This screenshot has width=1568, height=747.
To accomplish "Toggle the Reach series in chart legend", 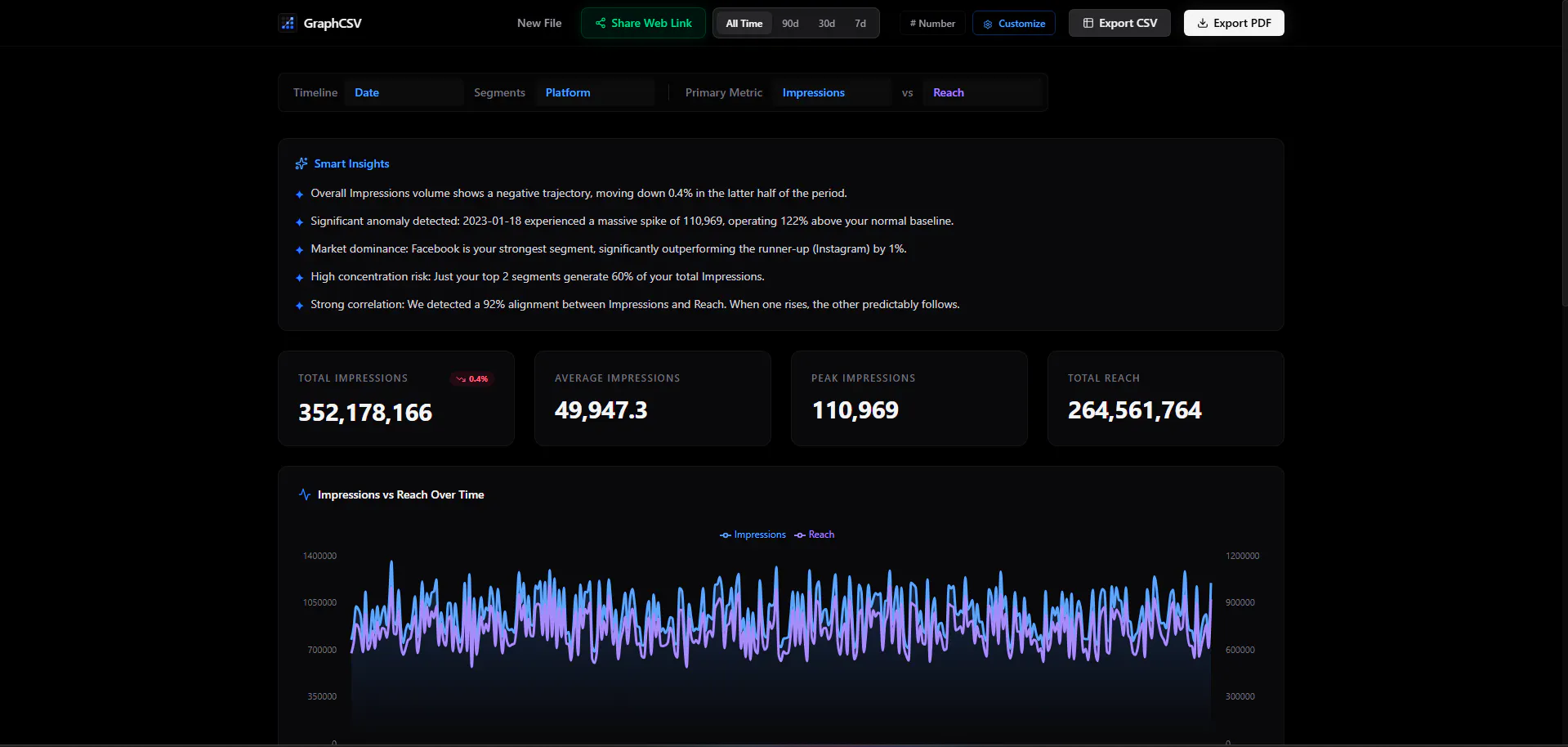I will (815, 535).
